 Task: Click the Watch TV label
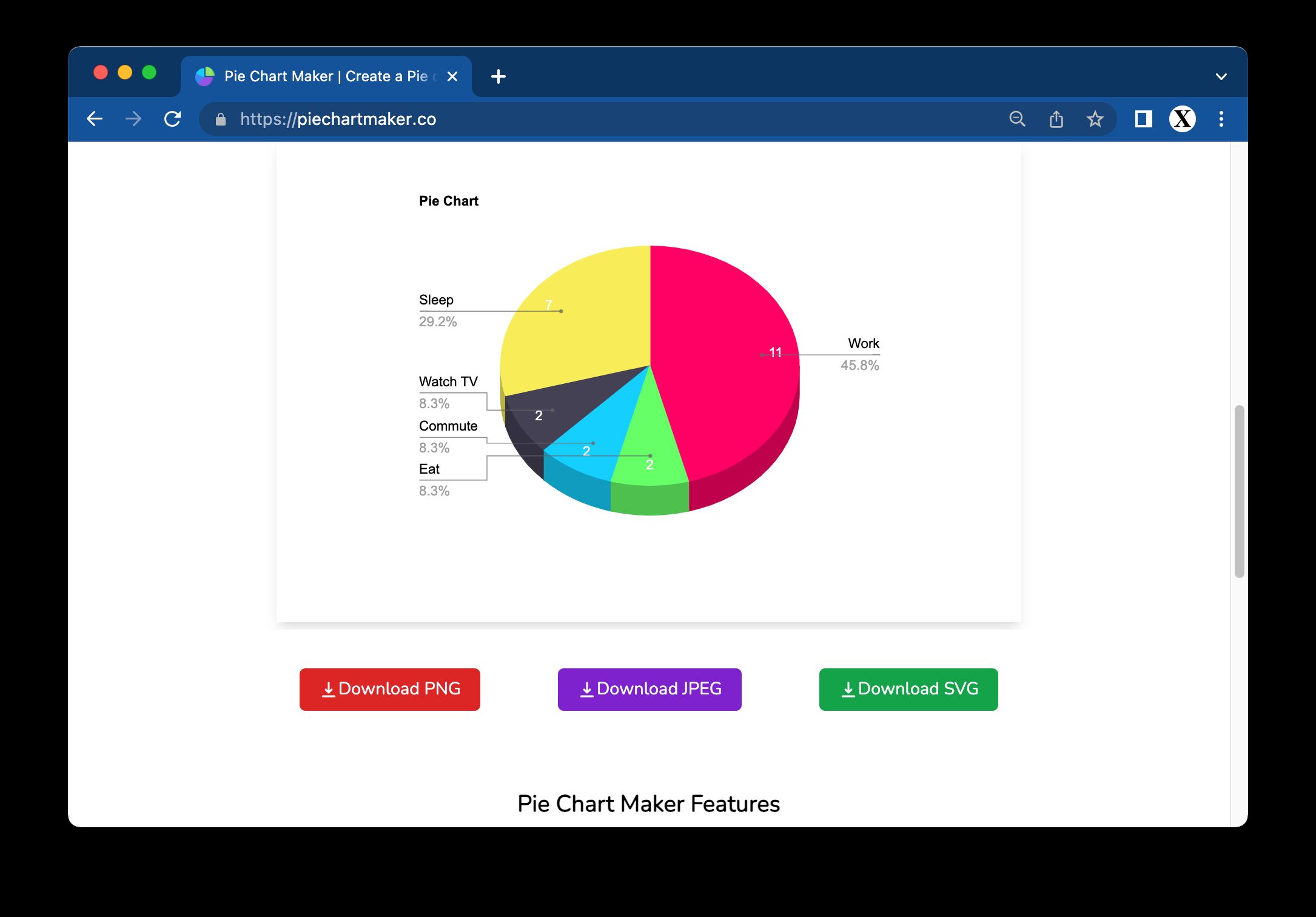448,381
